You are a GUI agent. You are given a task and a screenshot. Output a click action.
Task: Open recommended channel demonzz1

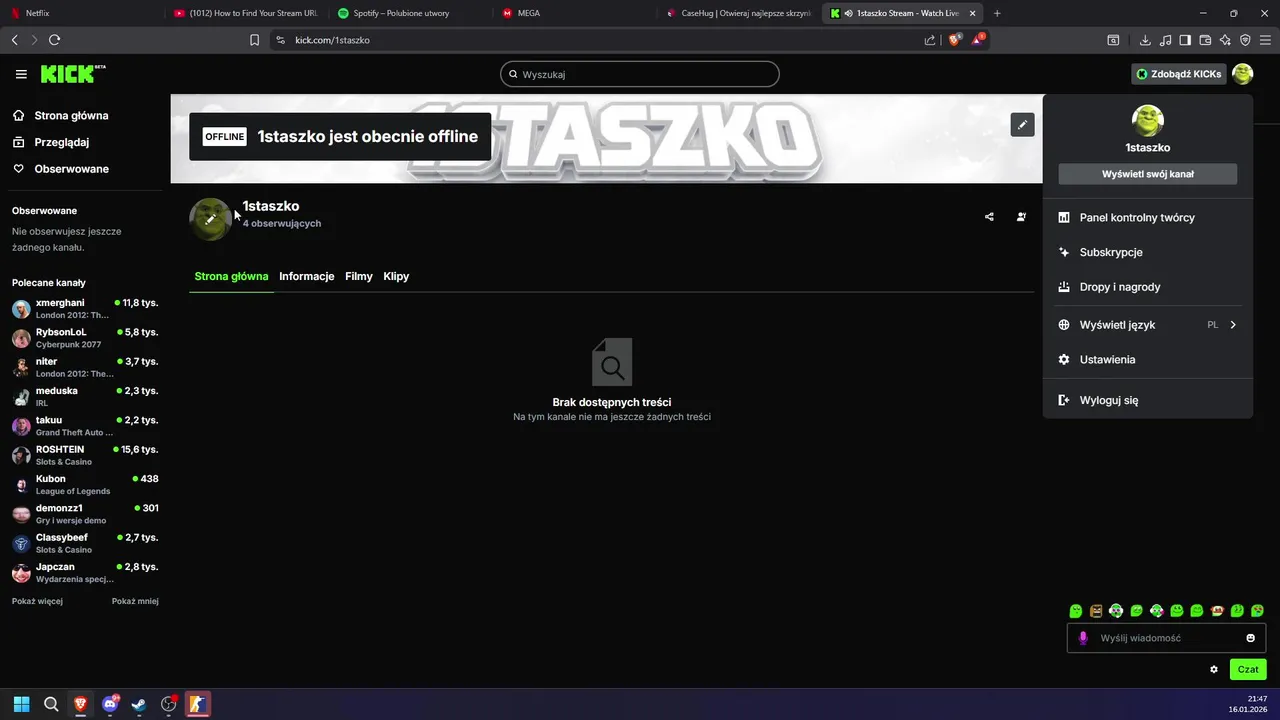(x=85, y=514)
